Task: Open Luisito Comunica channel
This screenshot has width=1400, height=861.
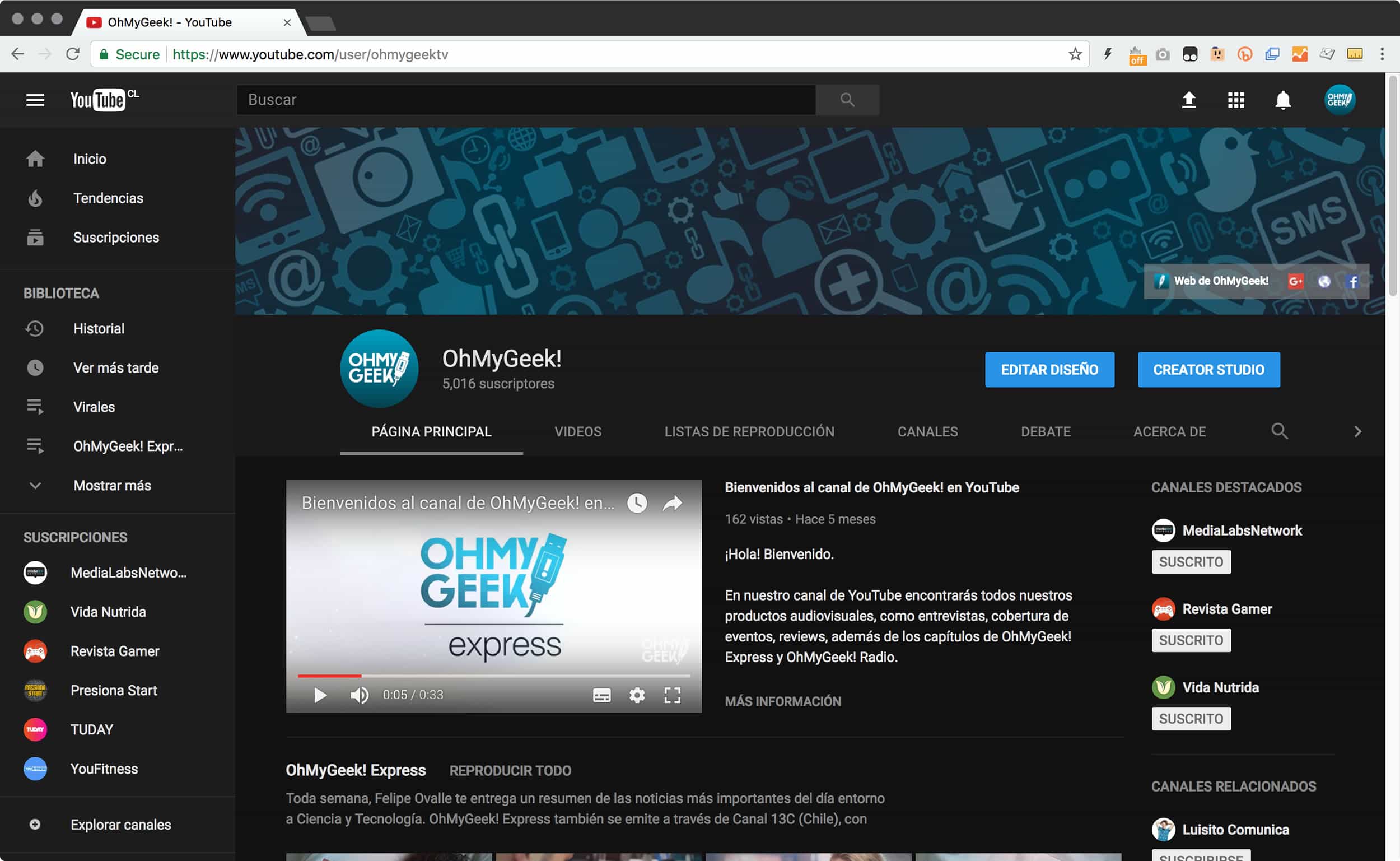Action: pos(1235,830)
